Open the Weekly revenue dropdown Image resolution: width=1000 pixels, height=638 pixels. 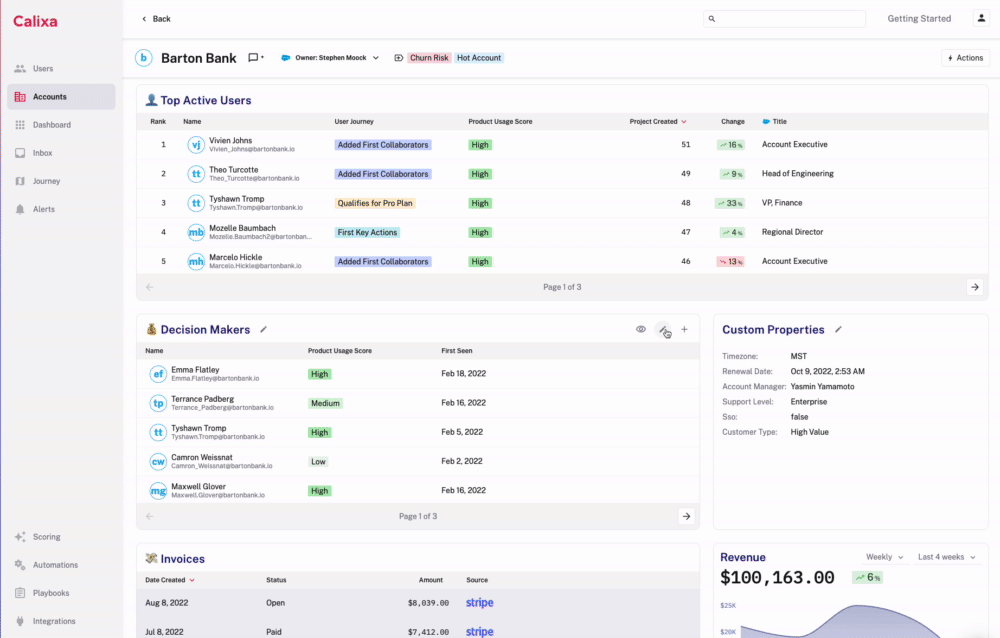pos(884,557)
